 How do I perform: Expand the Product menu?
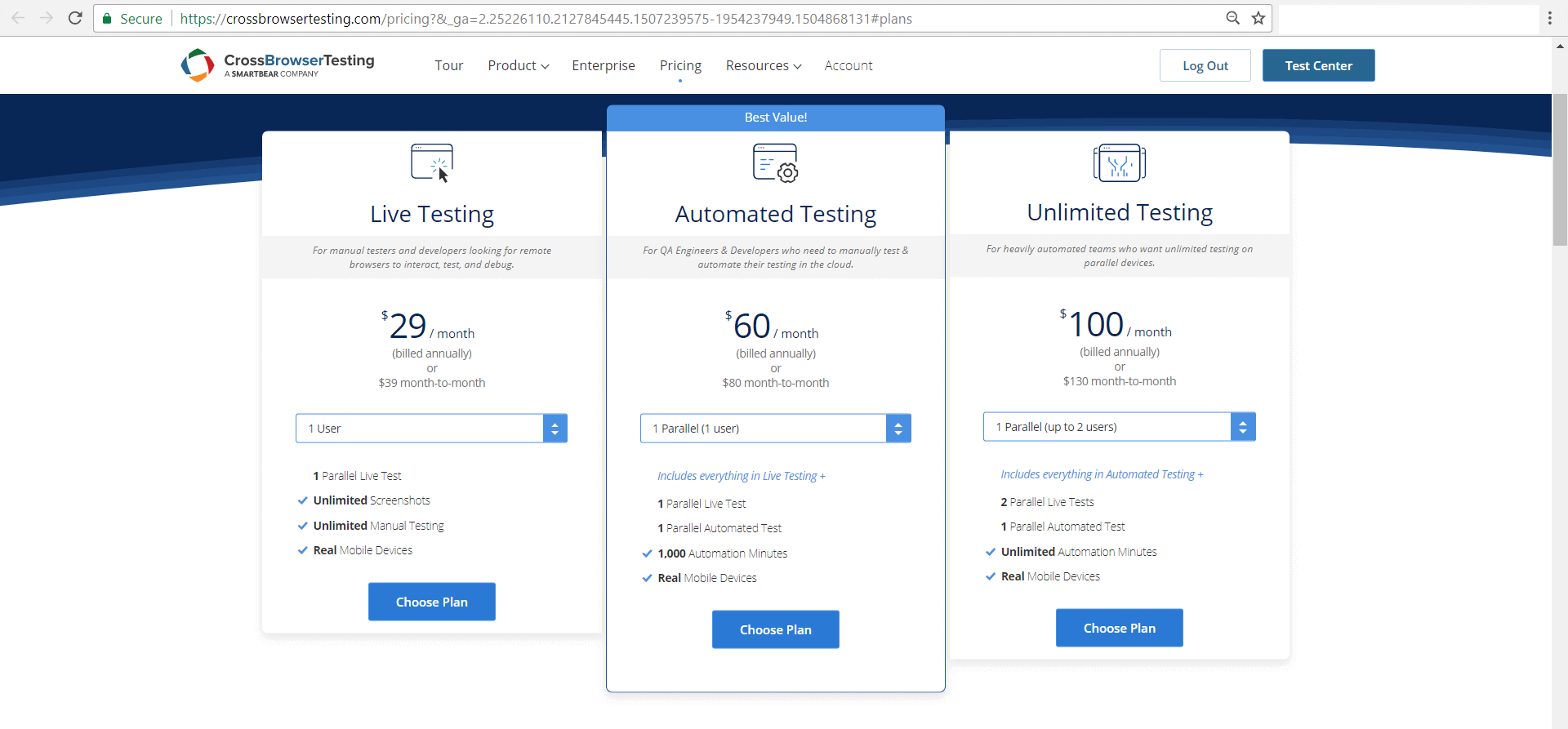click(x=519, y=65)
